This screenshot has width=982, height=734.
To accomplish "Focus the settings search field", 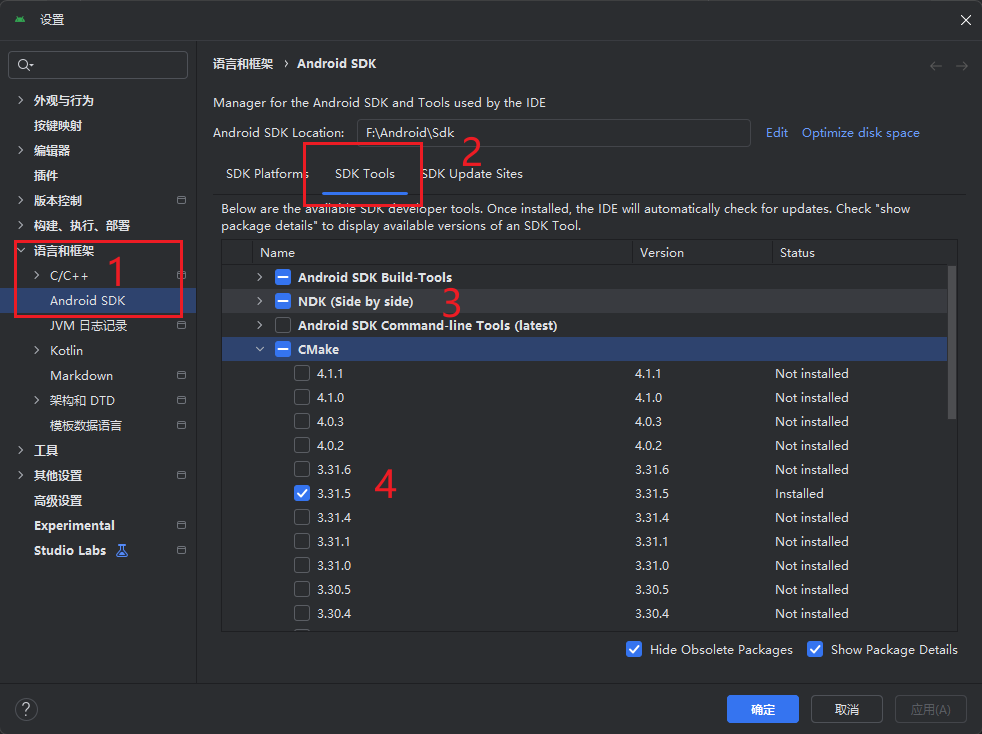I will pos(98,65).
